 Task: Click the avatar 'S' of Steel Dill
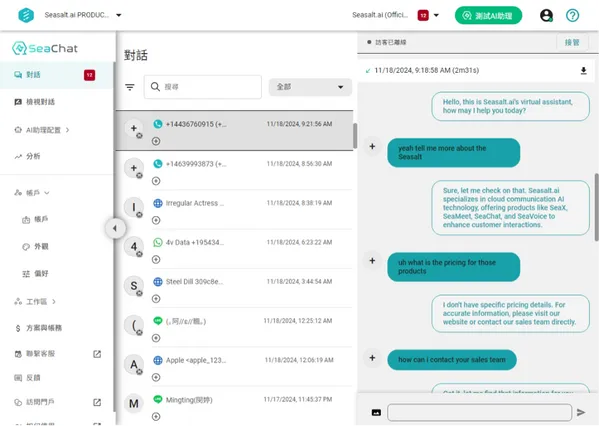134,286
